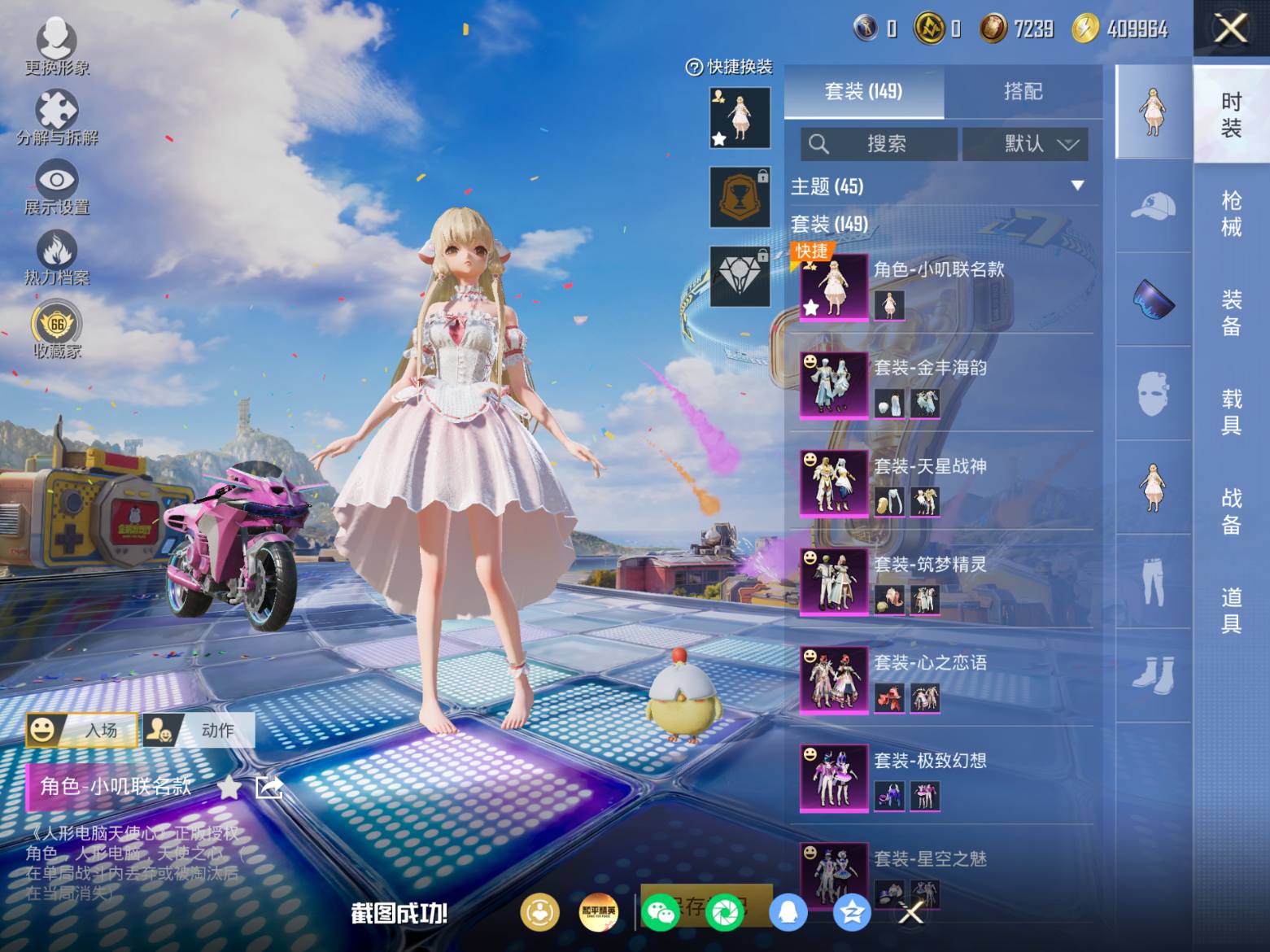
Task: Switch to the 装备 tab
Action: point(1232,312)
